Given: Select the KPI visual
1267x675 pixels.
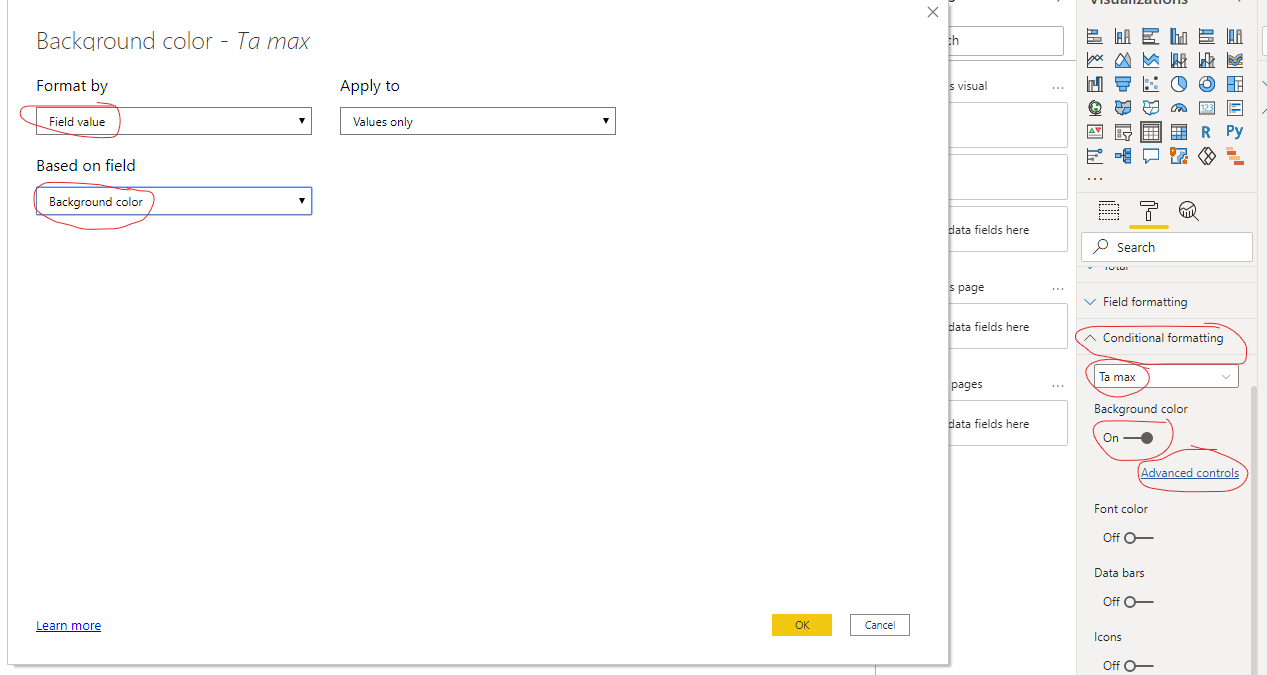Looking at the screenshot, I should pos(1095,131).
